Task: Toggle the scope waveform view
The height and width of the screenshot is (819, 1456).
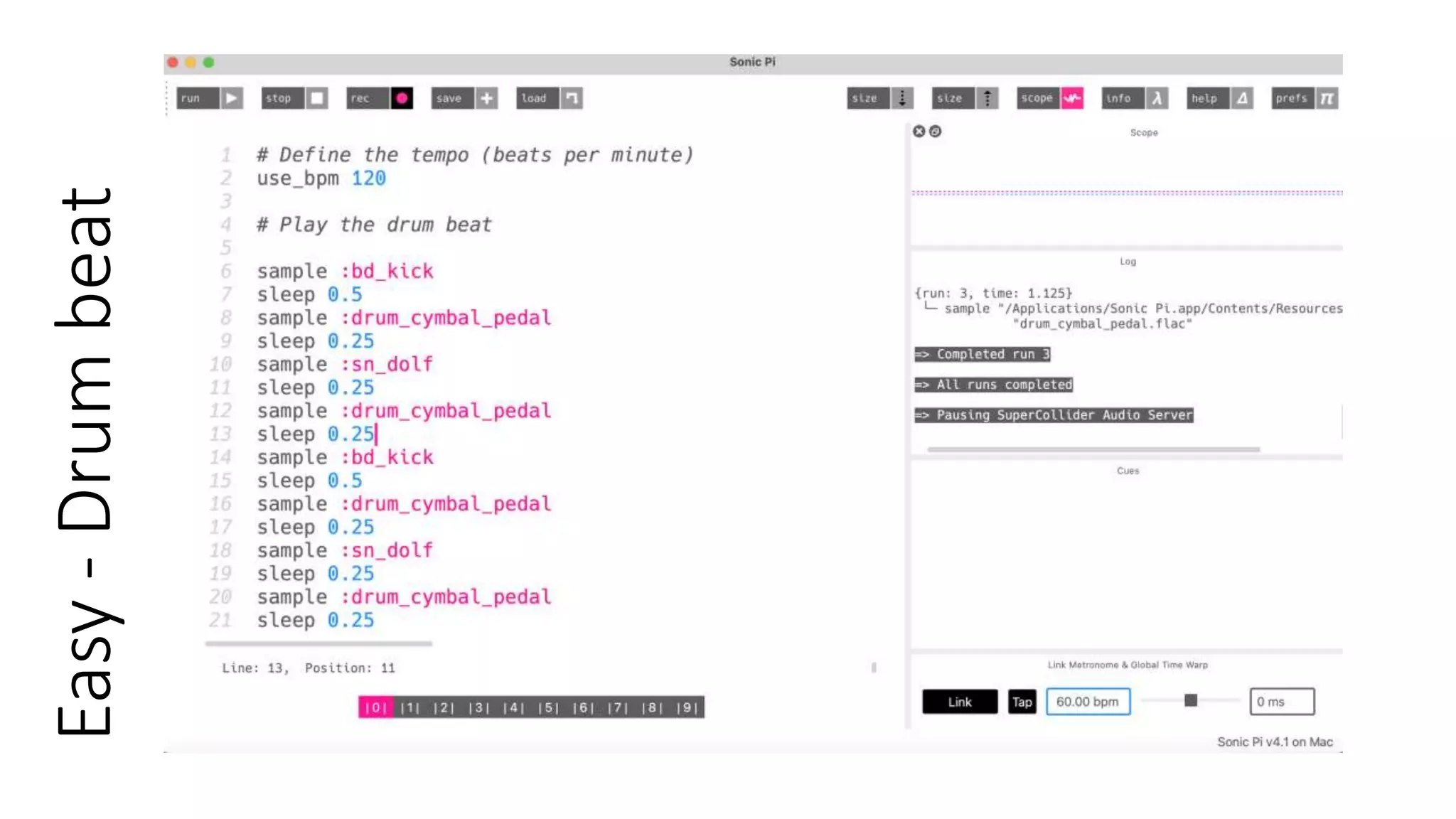Action: [1072, 98]
